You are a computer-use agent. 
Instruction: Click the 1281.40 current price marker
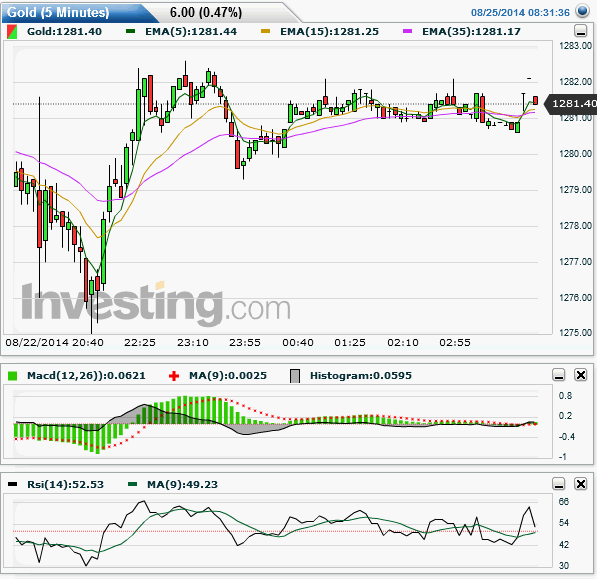(x=571, y=104)
